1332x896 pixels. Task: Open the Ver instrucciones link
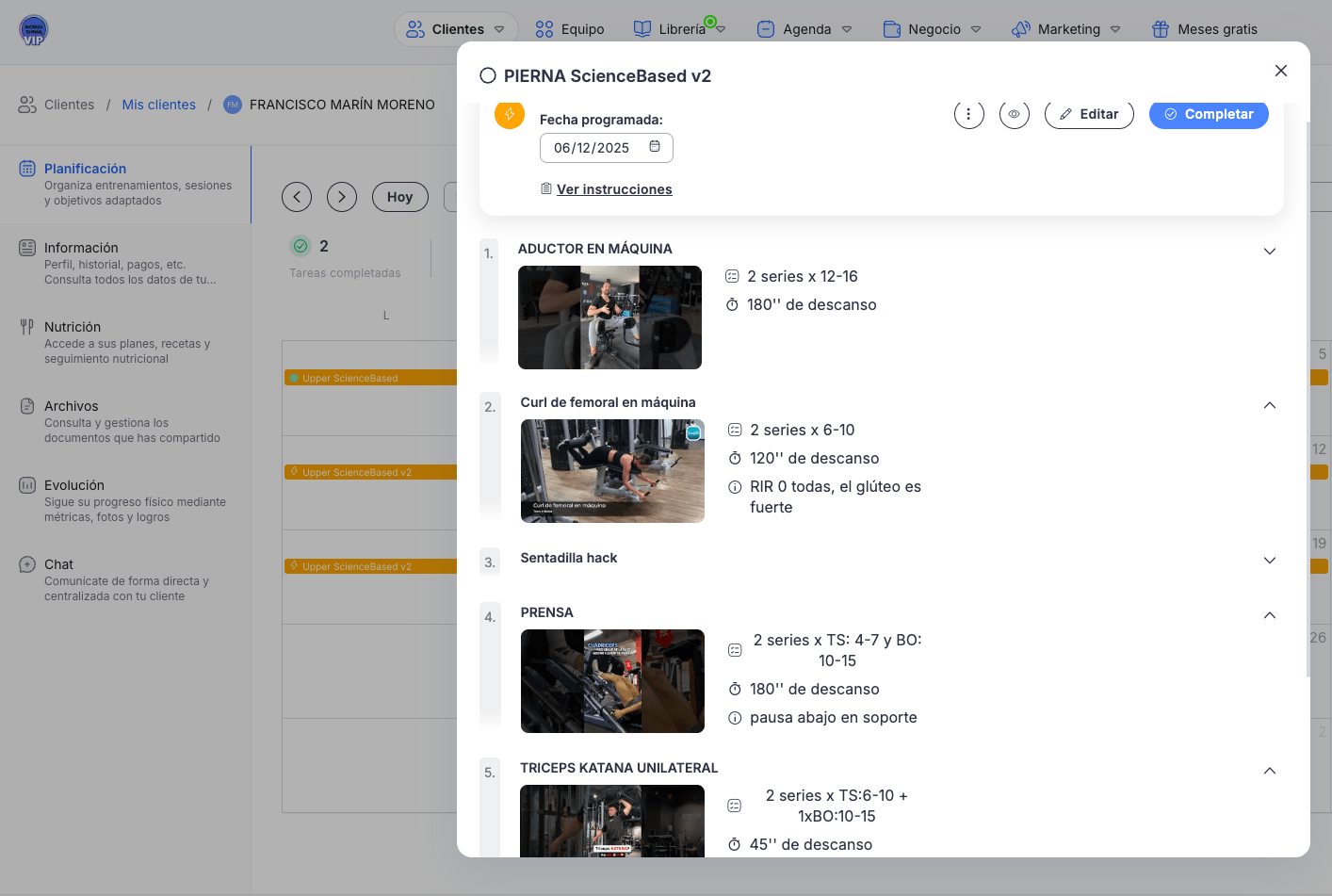pyautogui.click(x=614, y=189)
